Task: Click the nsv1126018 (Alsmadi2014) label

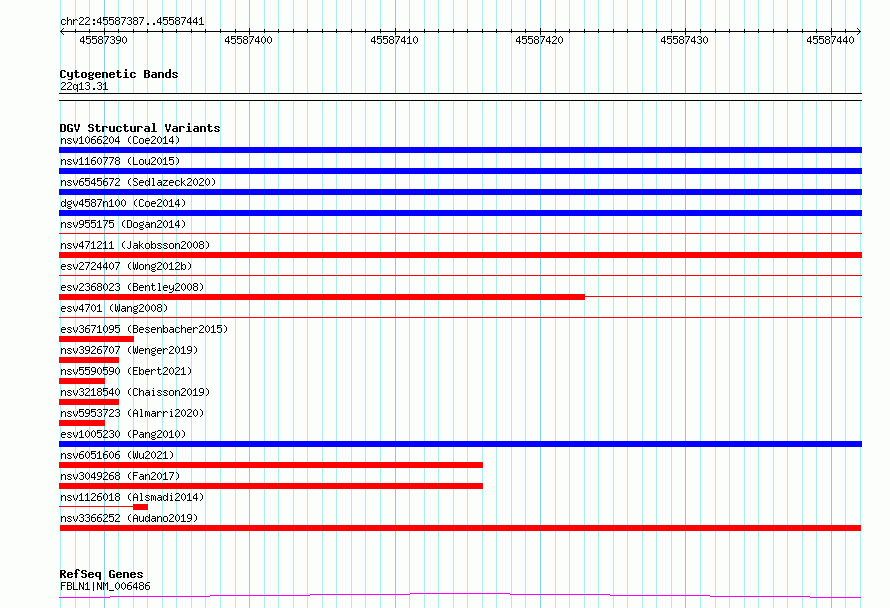Action: (x=132, y=497)
